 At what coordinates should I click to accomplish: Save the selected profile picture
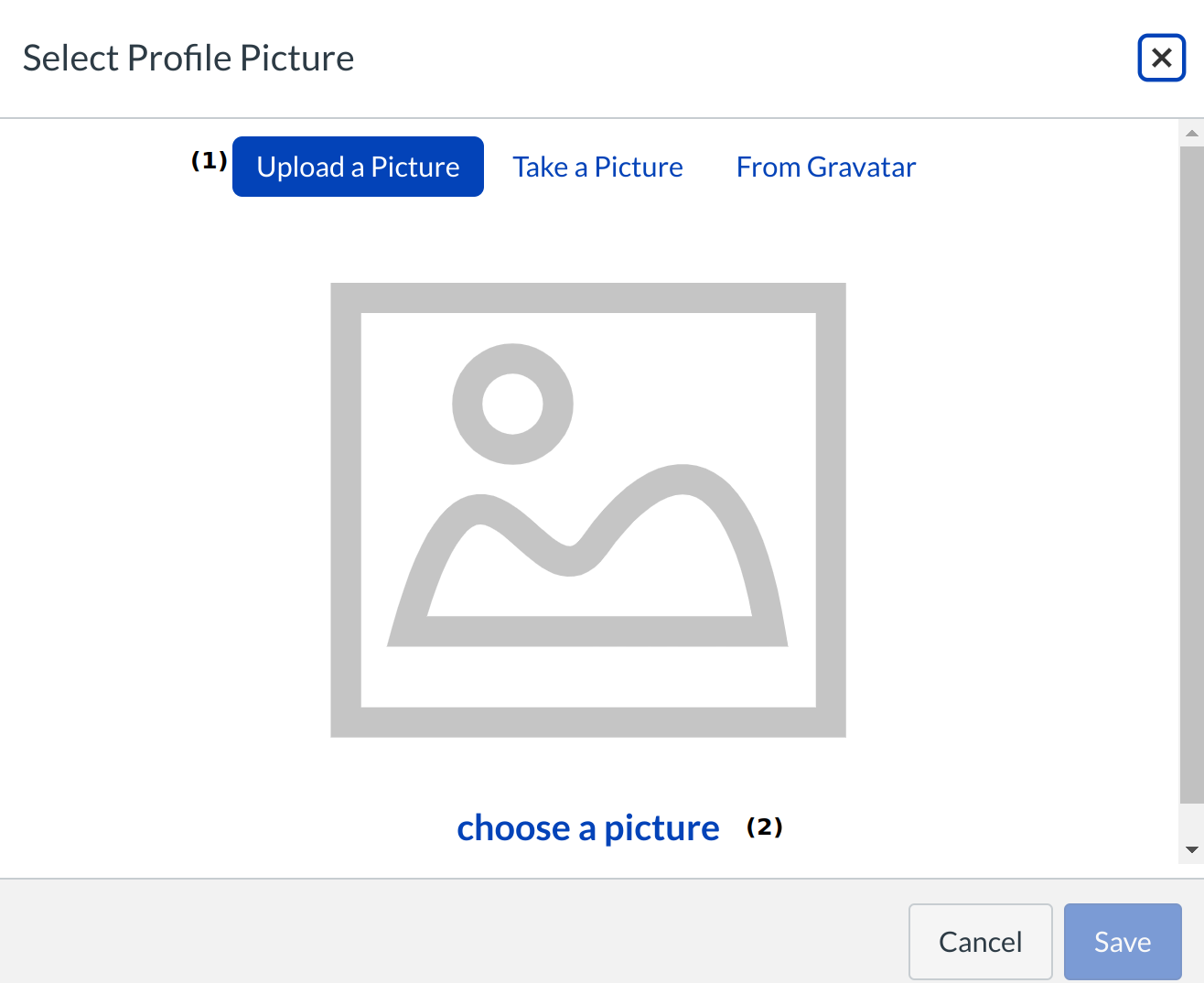click(1123, 942)
